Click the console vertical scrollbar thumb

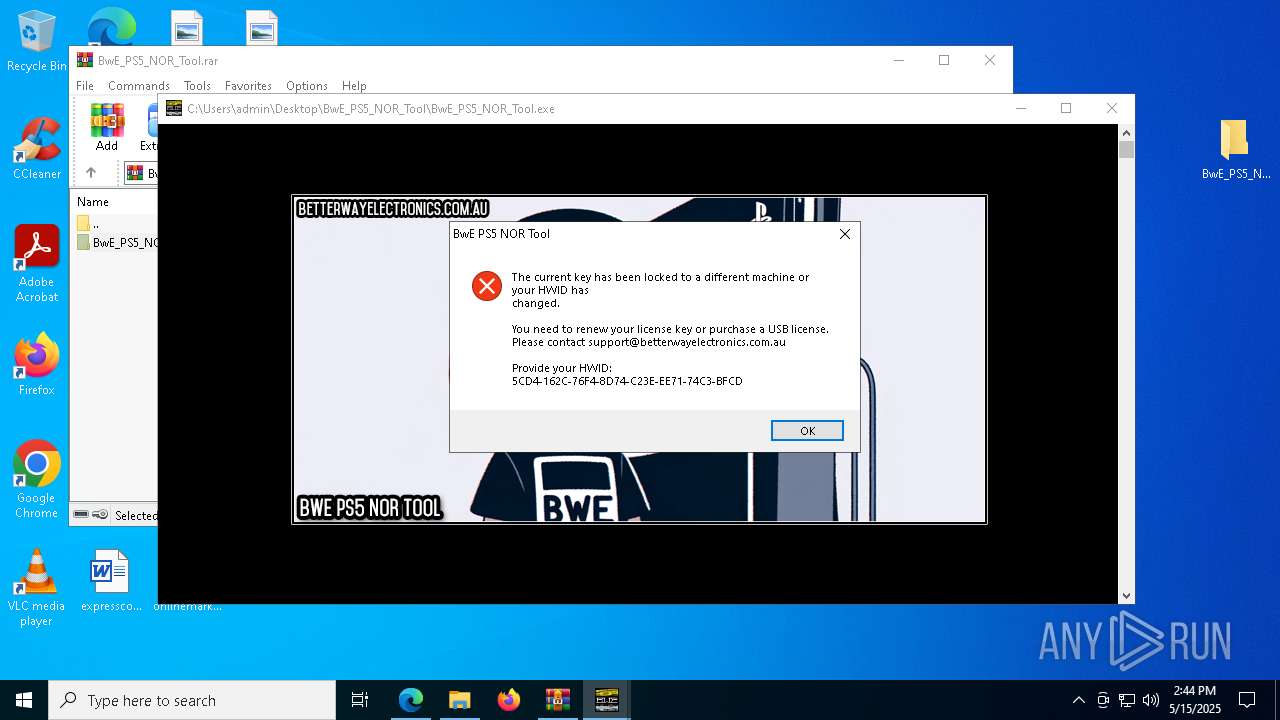coord(1127,150)
